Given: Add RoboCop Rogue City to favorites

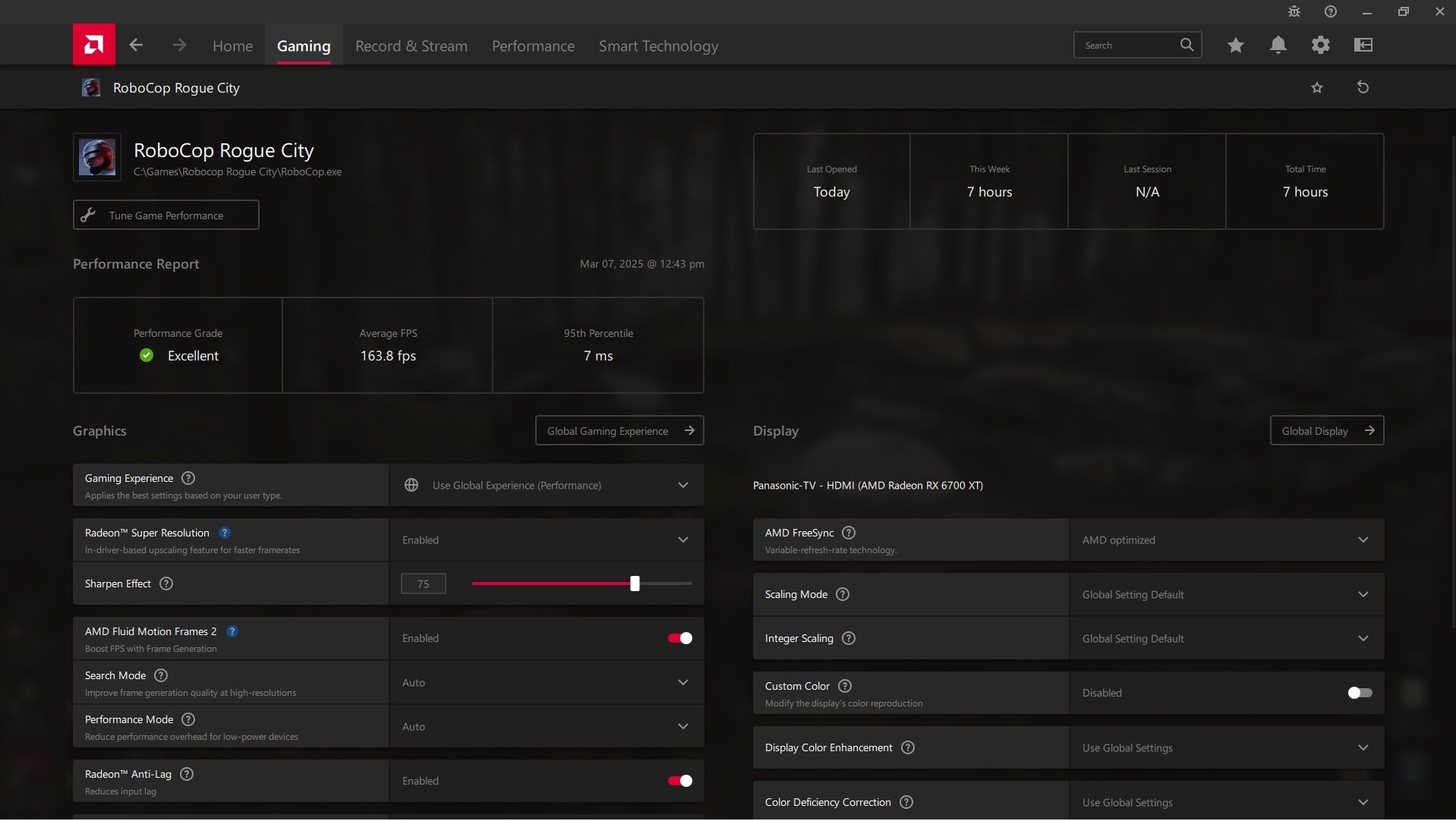Looking at the screenshot, I should point(1317,87).
